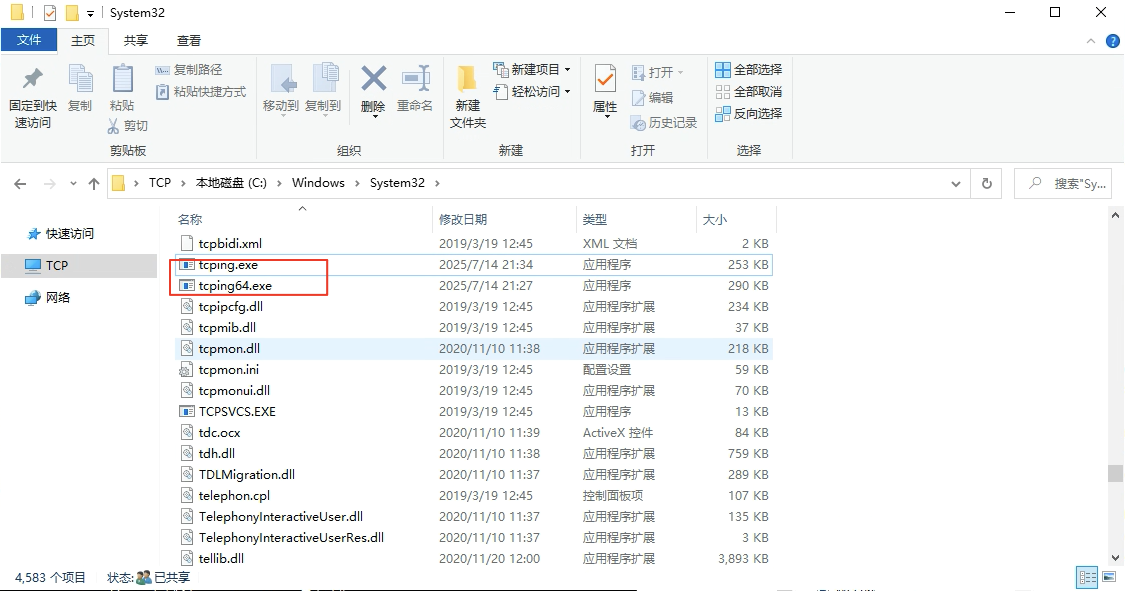The height and width of the screenshot is (591, 1125).
Task: Click the vertical scrollbar thumb in file list
Action: coord(1115,474)
